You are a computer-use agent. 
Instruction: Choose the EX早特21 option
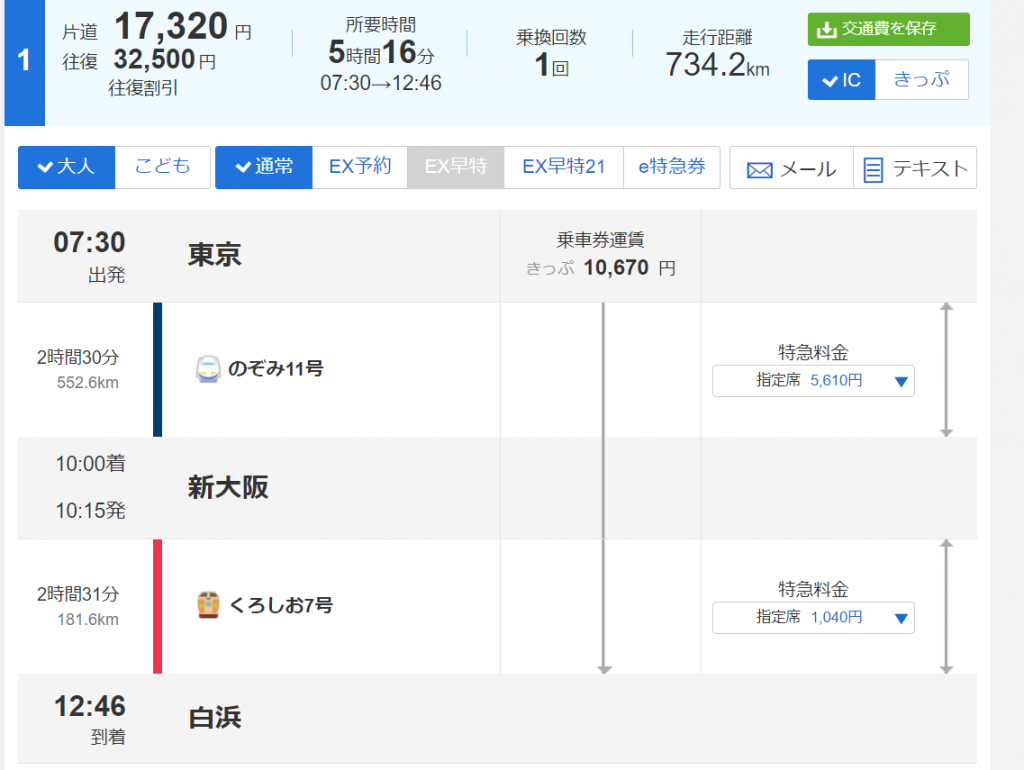tap(564, 167)
